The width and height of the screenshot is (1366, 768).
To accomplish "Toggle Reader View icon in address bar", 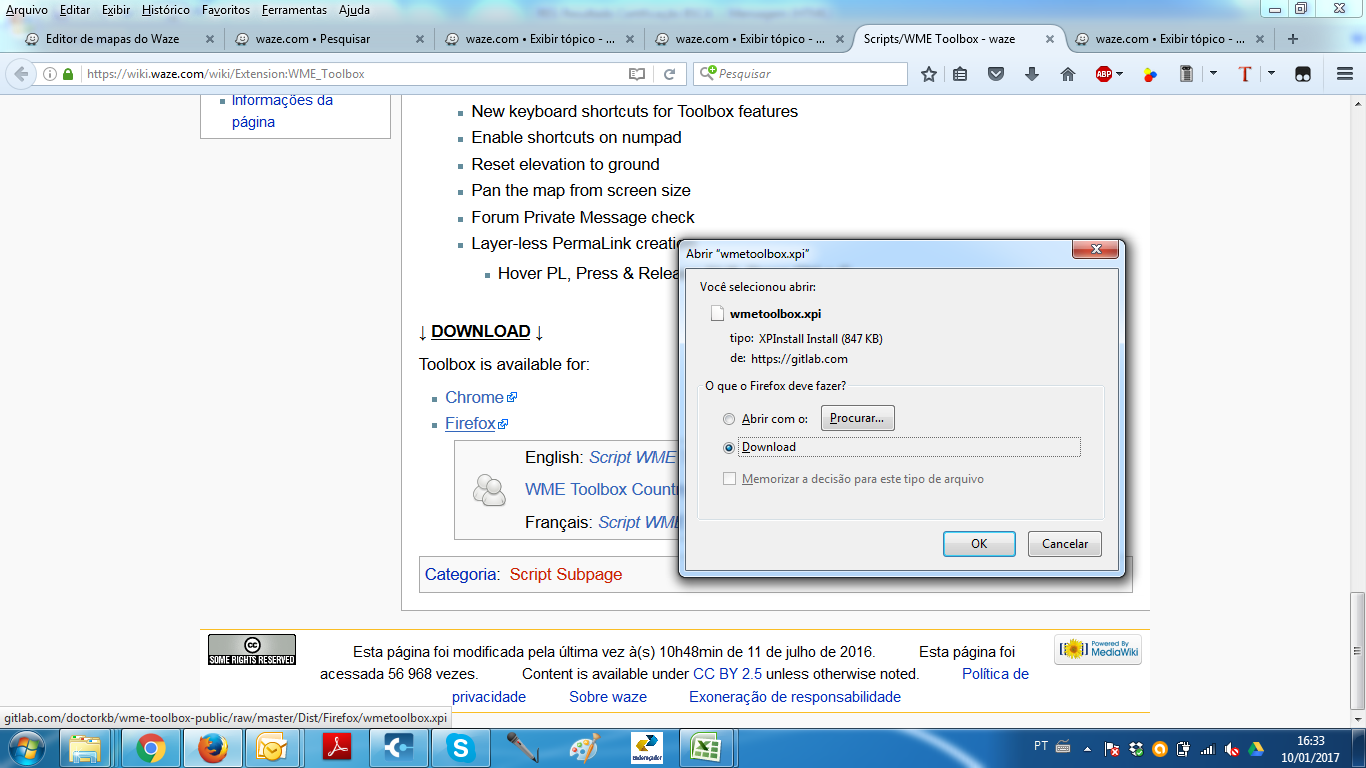I will pyautogui.click(x=637, y=74).
